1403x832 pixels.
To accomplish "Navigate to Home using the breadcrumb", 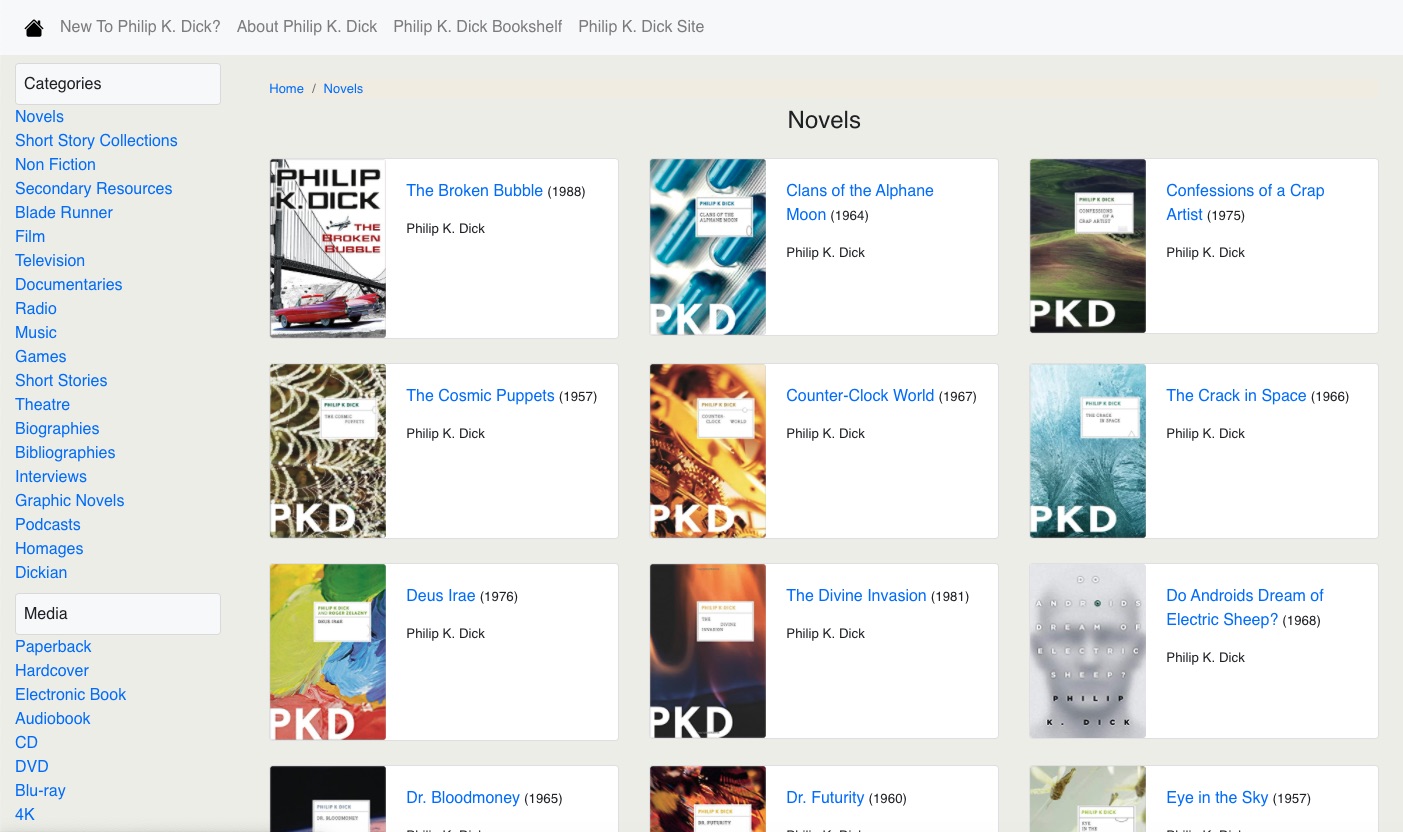I will (x=286, y=88).
